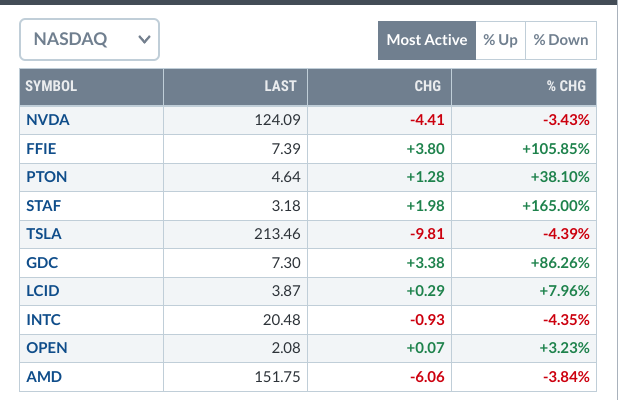Open the NVDA symbol link
Viewport: 618px width, 400px height.
tap(48, 120)
